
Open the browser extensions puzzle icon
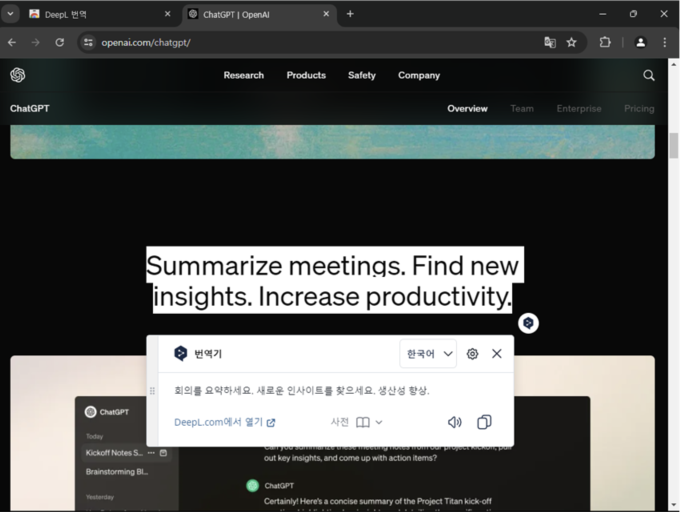605,42
